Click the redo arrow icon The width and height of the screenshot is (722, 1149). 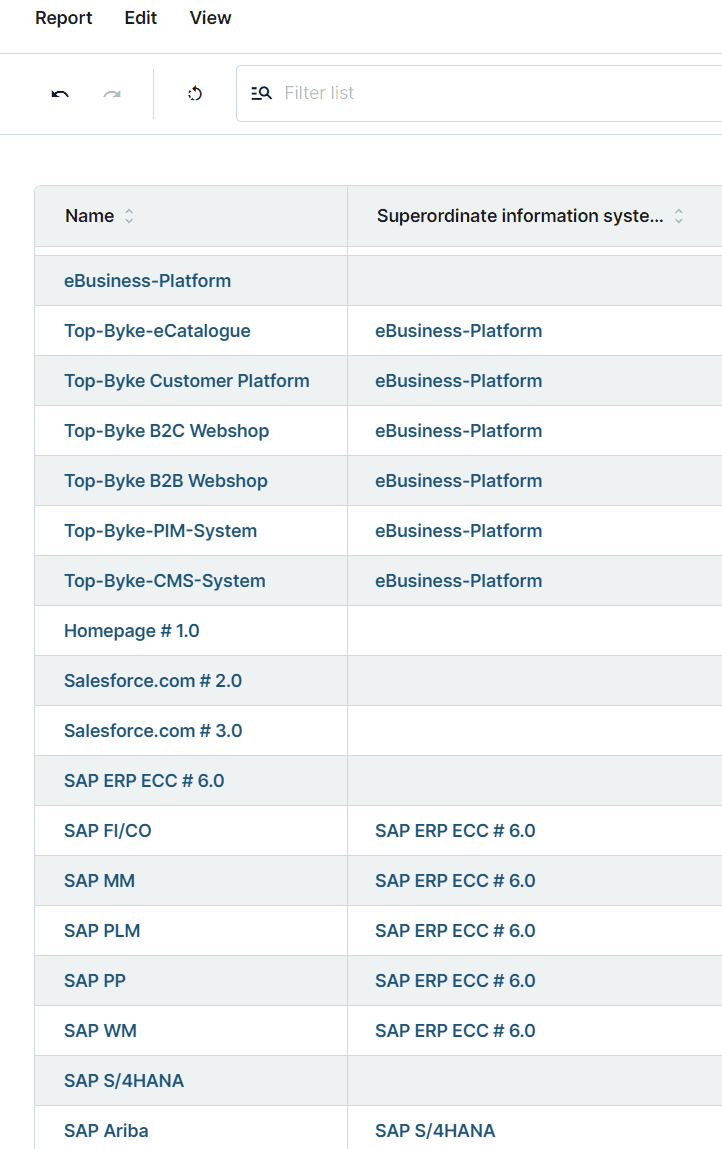pos(112,94)
